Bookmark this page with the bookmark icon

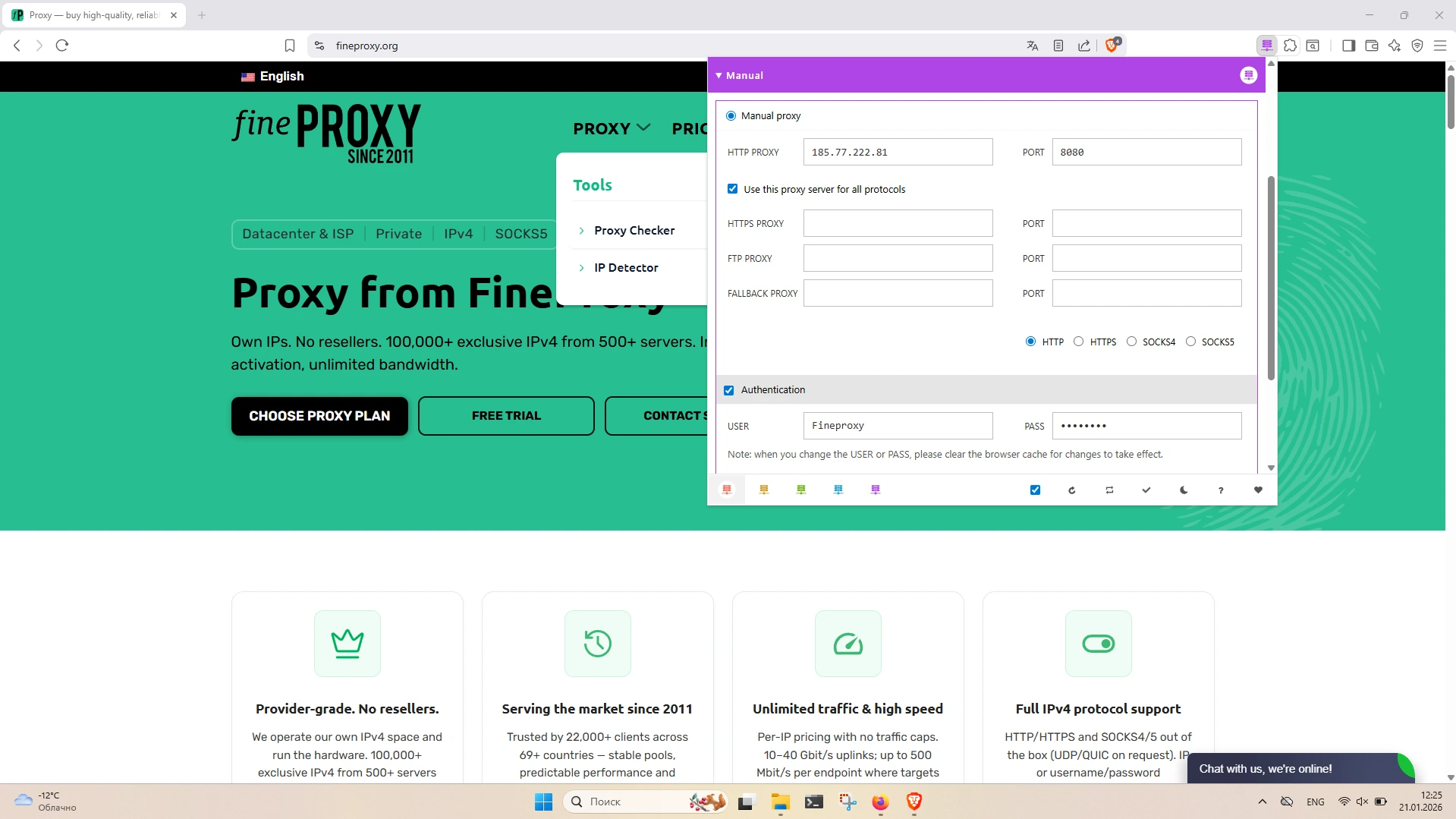point(290,46)
